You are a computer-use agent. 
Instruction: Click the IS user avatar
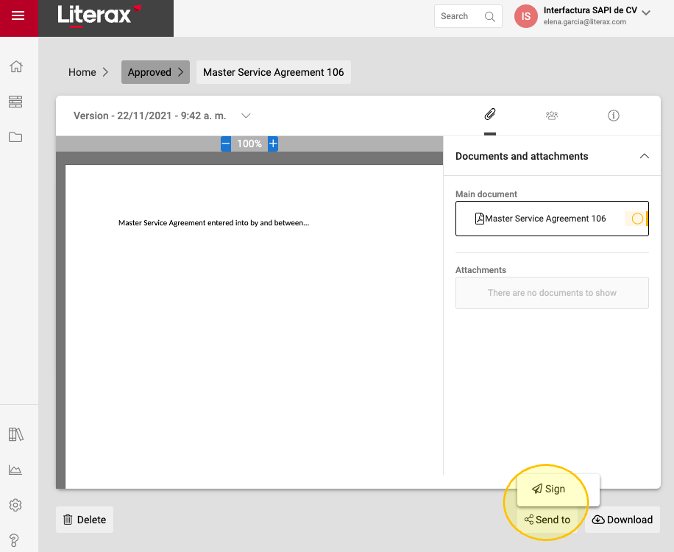click(526, 16)
